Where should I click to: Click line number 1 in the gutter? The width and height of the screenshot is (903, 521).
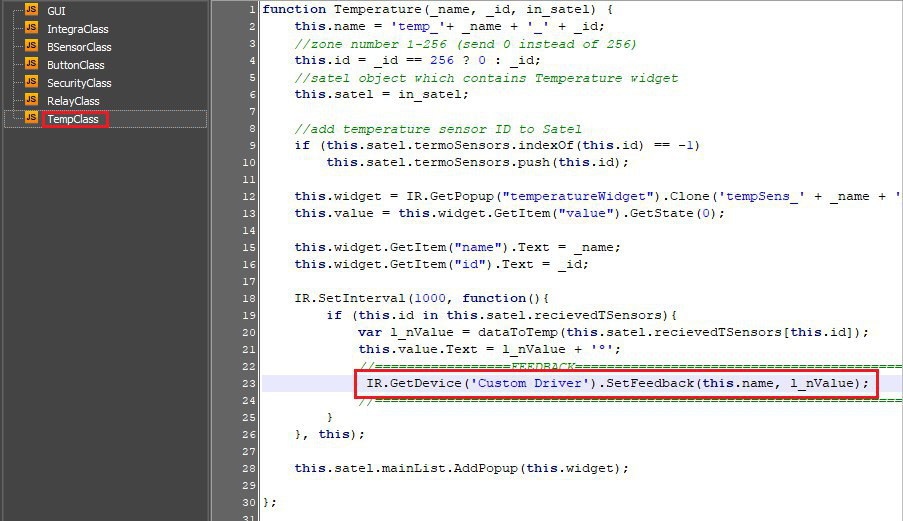point(251,9)
